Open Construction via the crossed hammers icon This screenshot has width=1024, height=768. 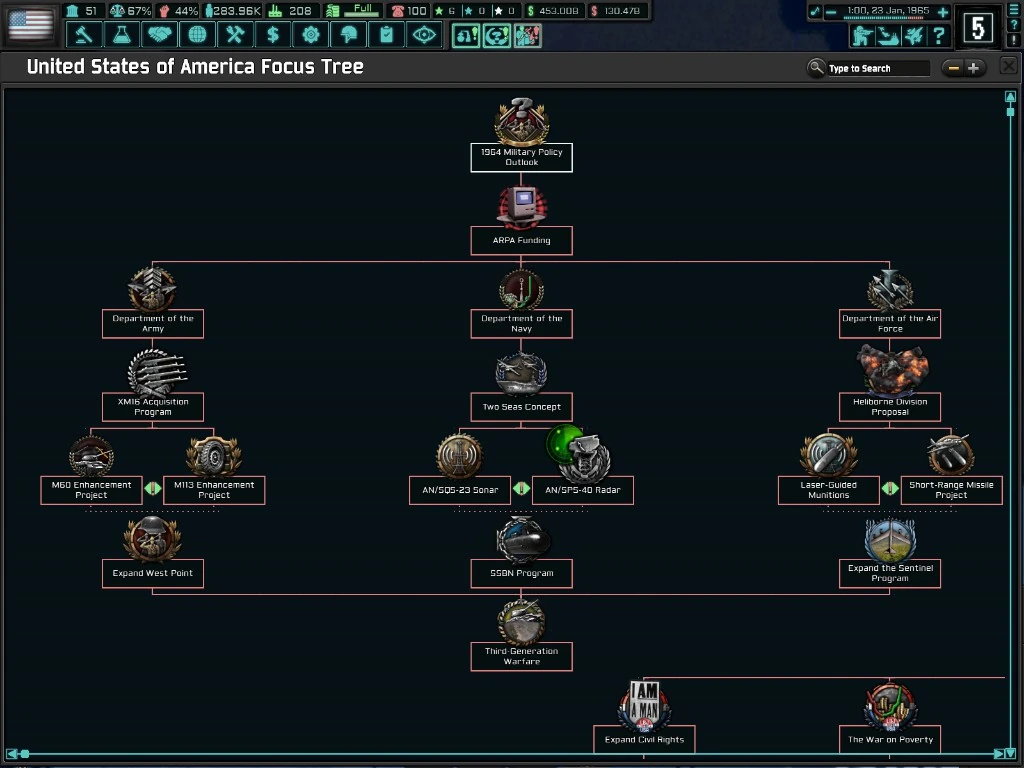(235, 33)
